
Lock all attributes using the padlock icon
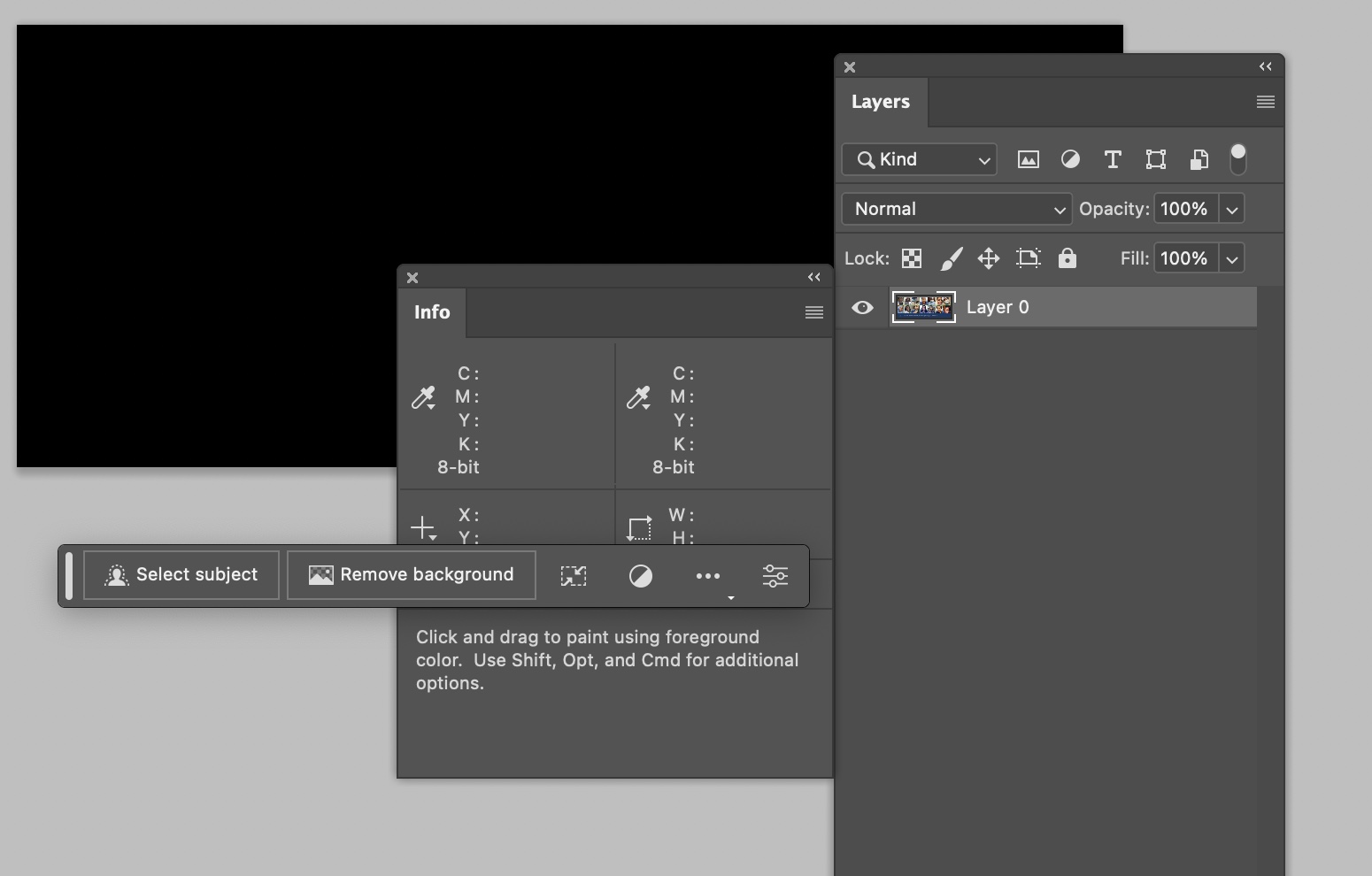click(1068, 258)
